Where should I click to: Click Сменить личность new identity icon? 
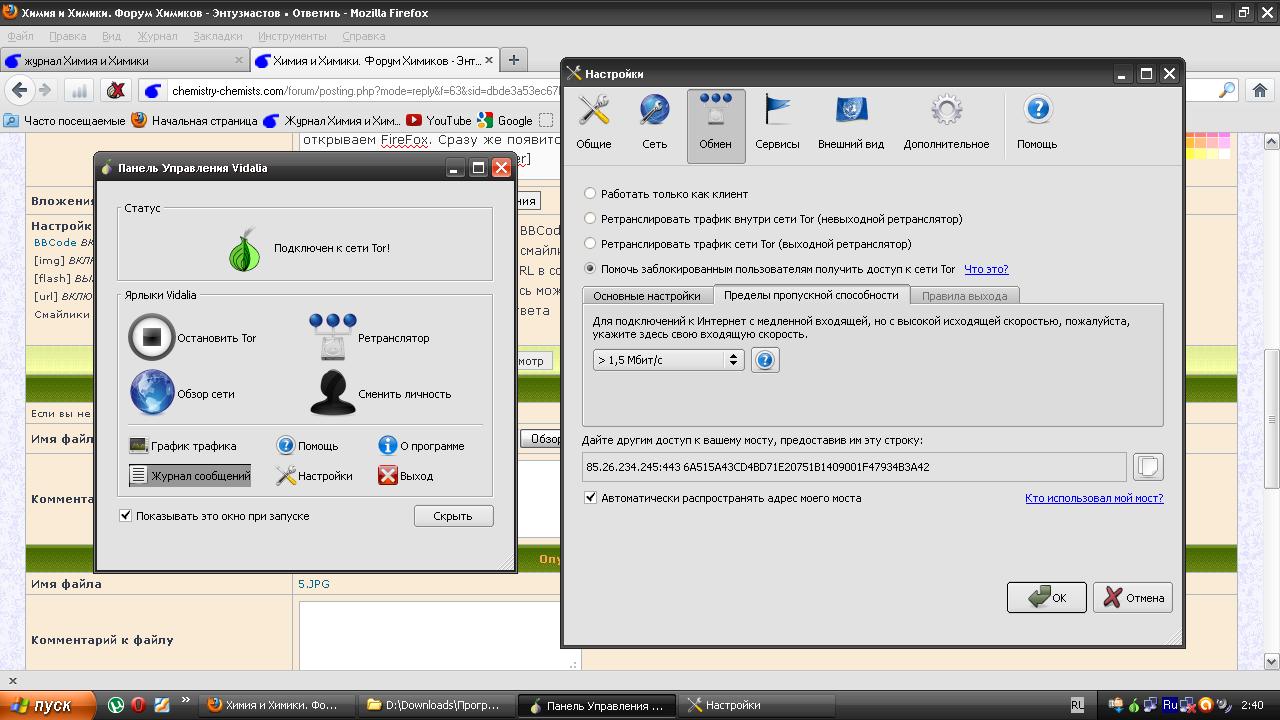pyautogui.click(x=332, y=393)
